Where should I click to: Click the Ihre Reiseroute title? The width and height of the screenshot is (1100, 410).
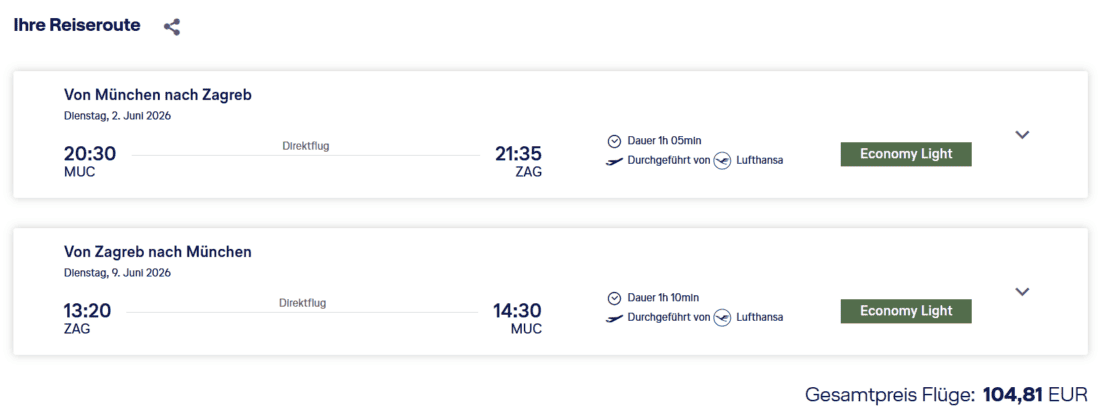tap(77, 25)
